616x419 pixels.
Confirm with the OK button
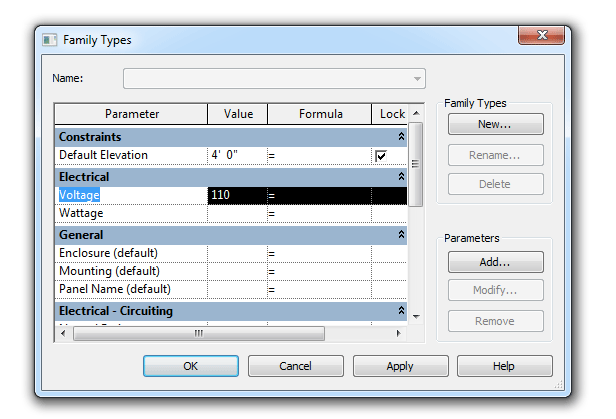click(x=191, y=366)
